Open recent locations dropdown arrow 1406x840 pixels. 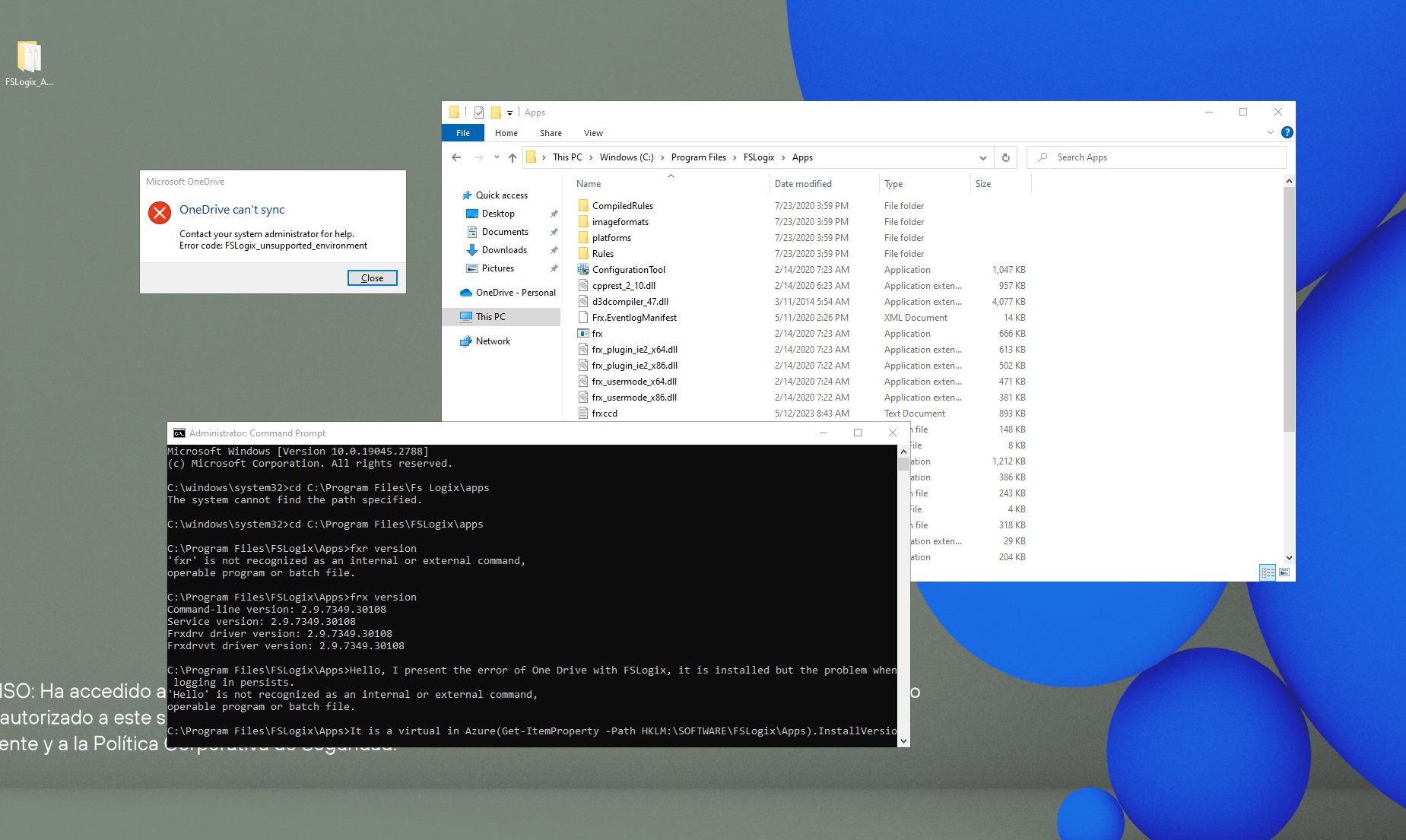click(x=497, y=157)
